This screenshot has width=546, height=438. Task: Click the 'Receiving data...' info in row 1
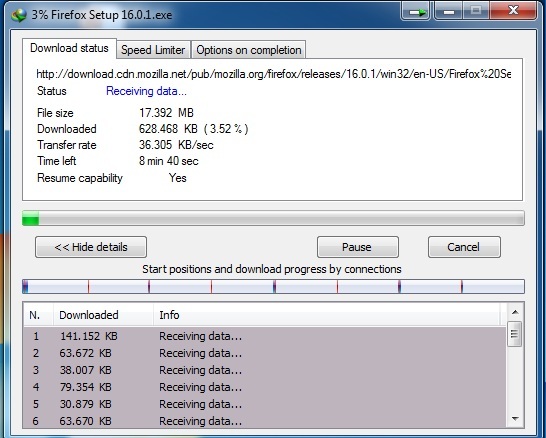[x=201, y=336]
